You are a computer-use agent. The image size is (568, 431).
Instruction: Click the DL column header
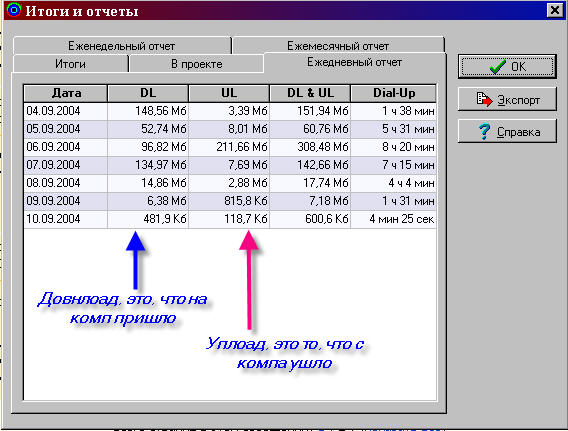(x=148, y=93)
